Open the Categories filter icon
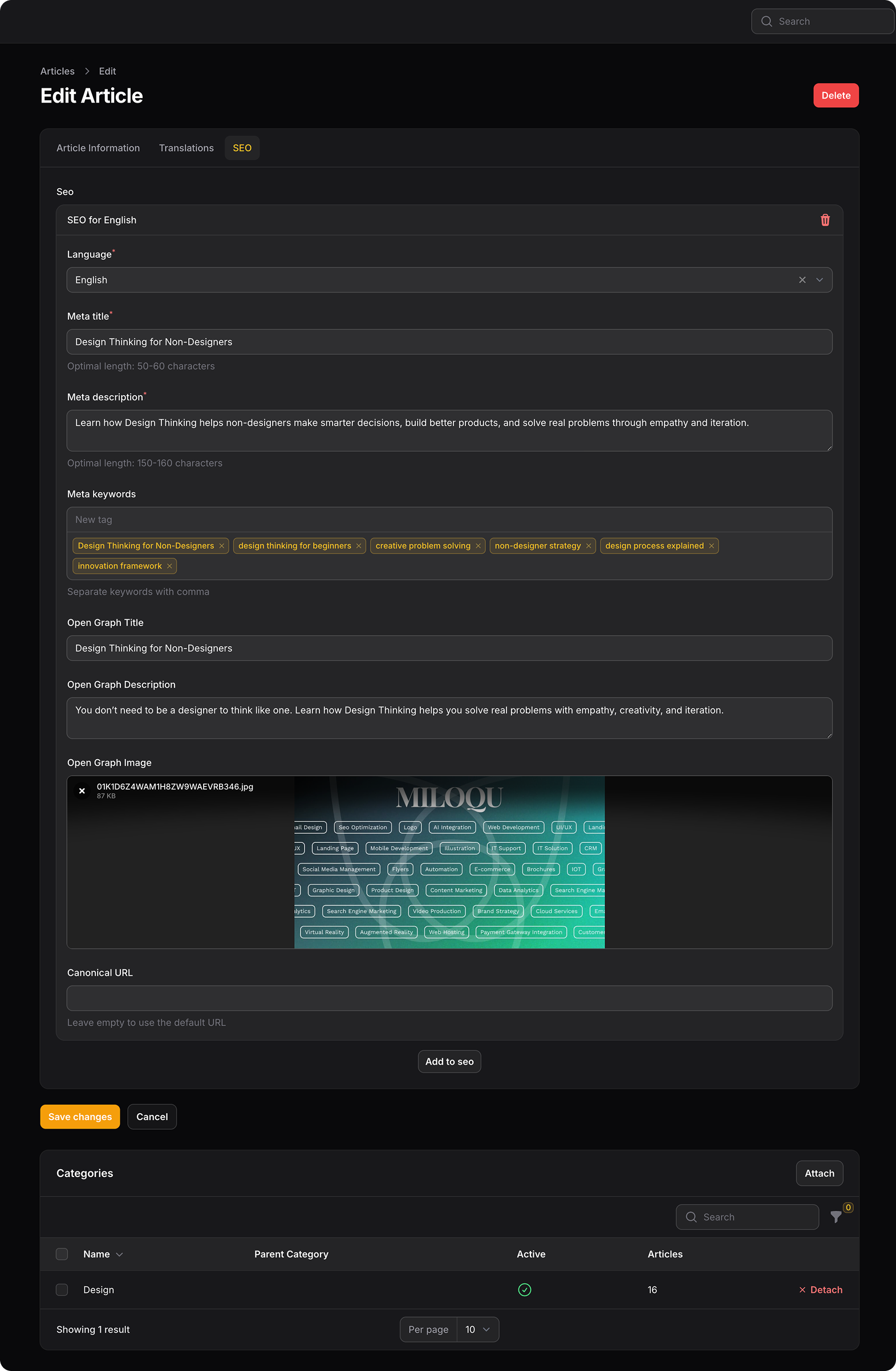896x1371 pixels. 836,1216
